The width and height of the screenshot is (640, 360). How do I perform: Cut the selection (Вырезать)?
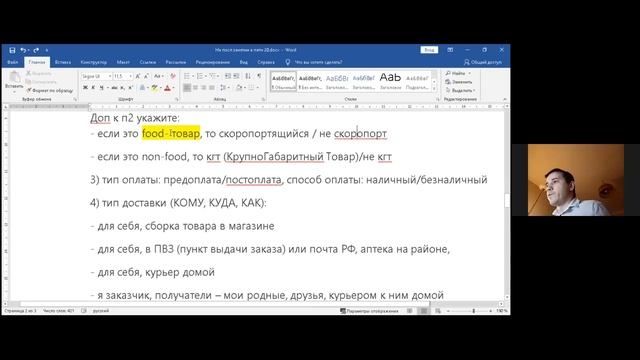39,73
